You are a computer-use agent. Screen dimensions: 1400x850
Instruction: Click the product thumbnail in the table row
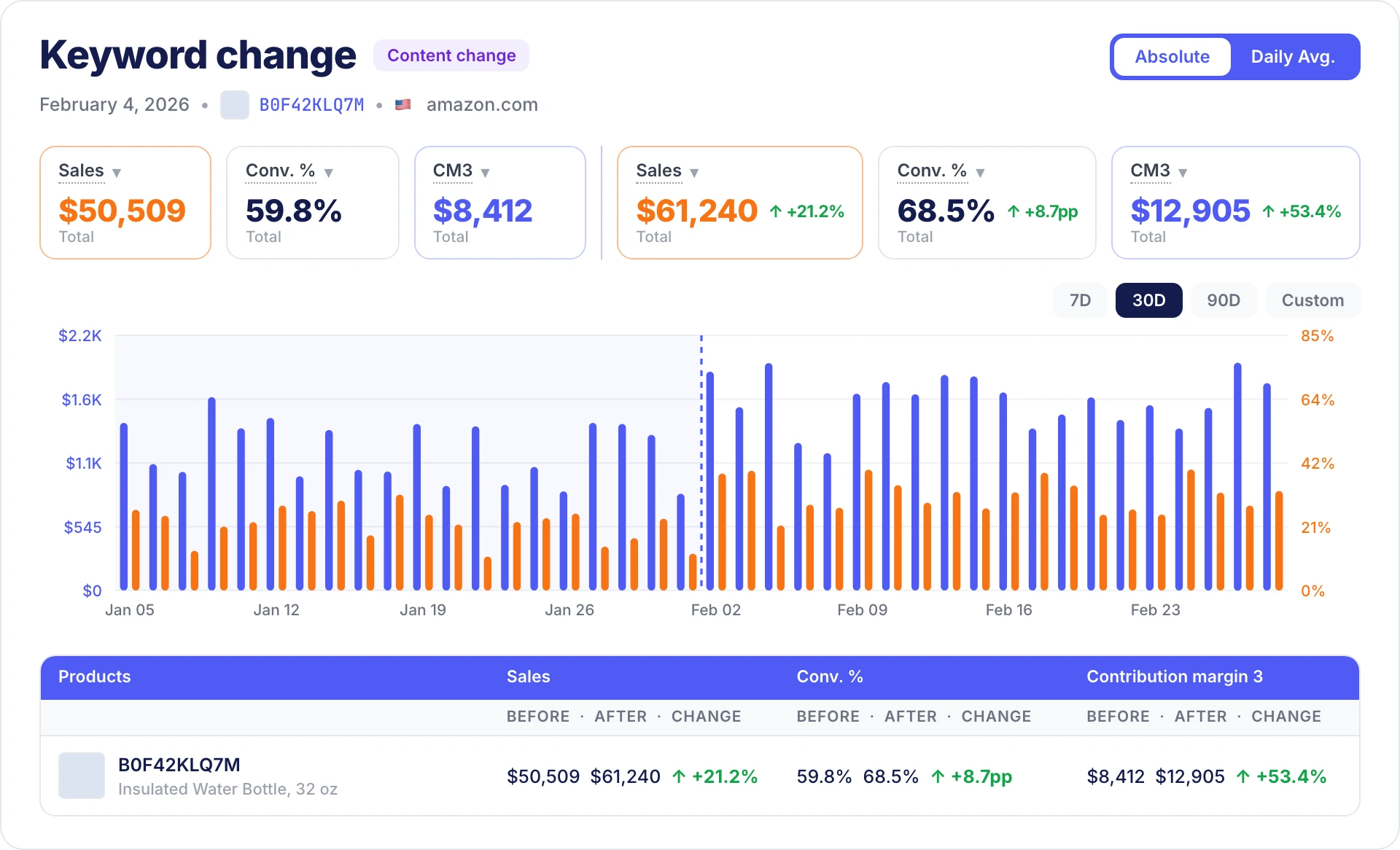82,776
